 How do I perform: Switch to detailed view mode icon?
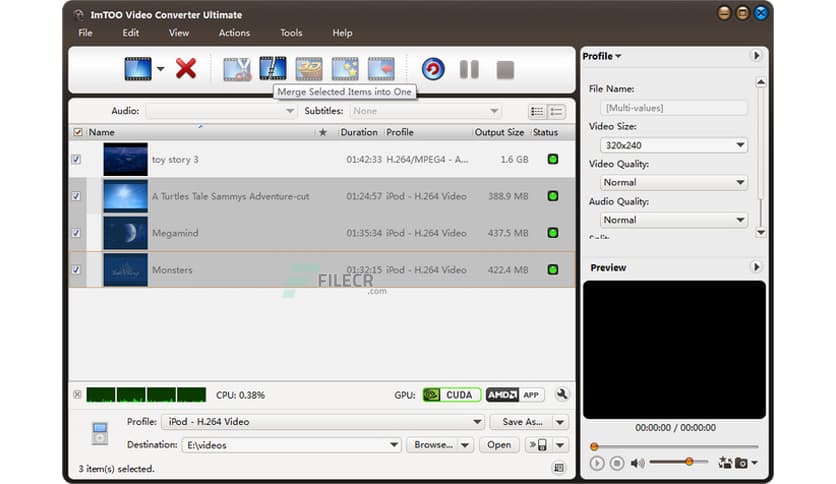tap(556, 111)
